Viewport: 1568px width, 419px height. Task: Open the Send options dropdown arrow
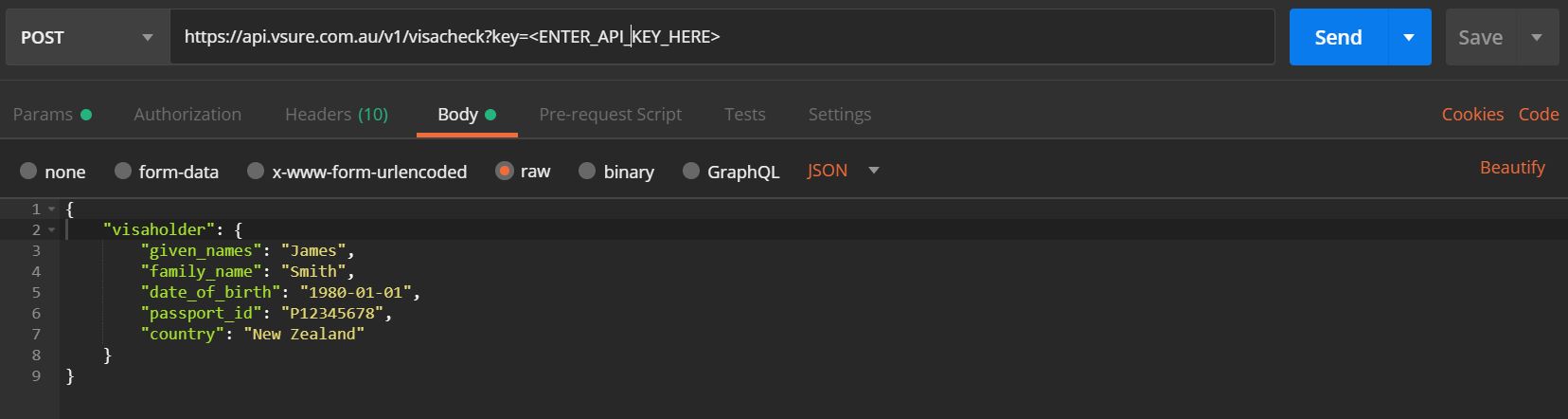pyautogui.click(x=1409, y=38)
